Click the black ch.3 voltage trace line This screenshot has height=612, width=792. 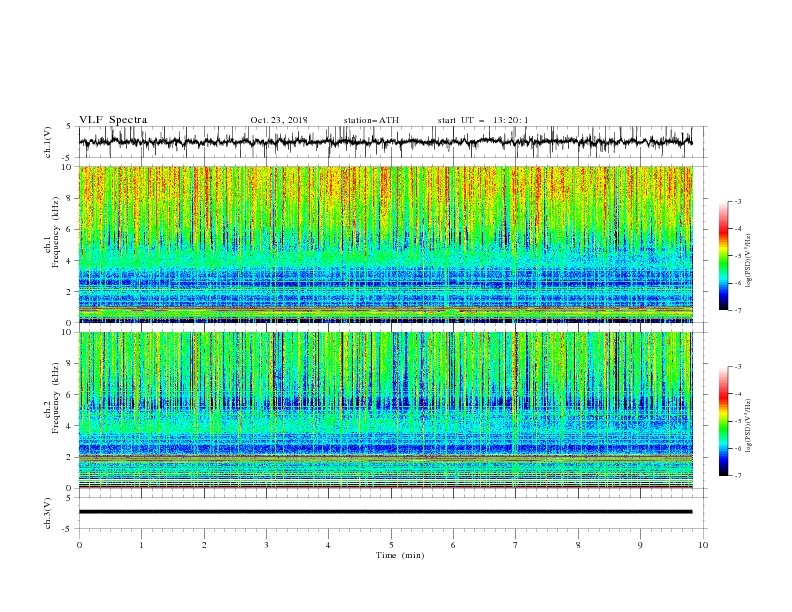coord(385,512)
